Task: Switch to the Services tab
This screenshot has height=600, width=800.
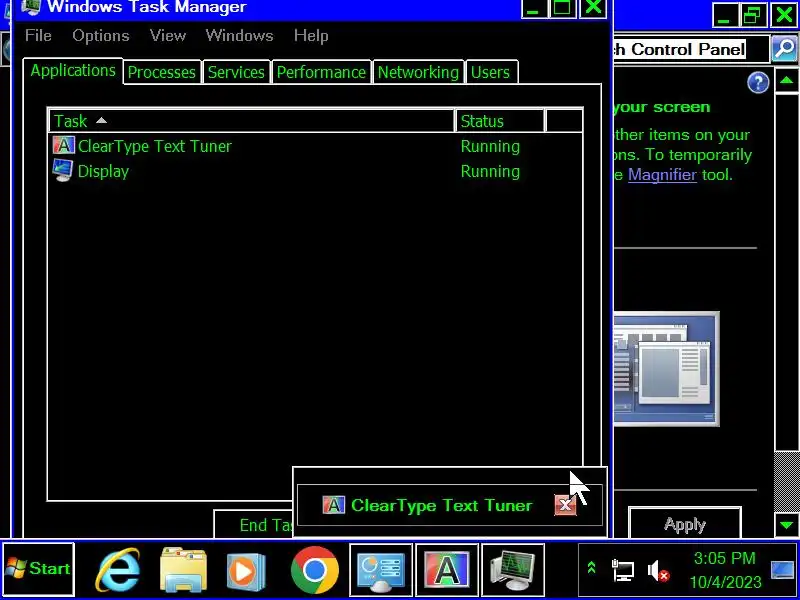Action: [x=236, y=72]
